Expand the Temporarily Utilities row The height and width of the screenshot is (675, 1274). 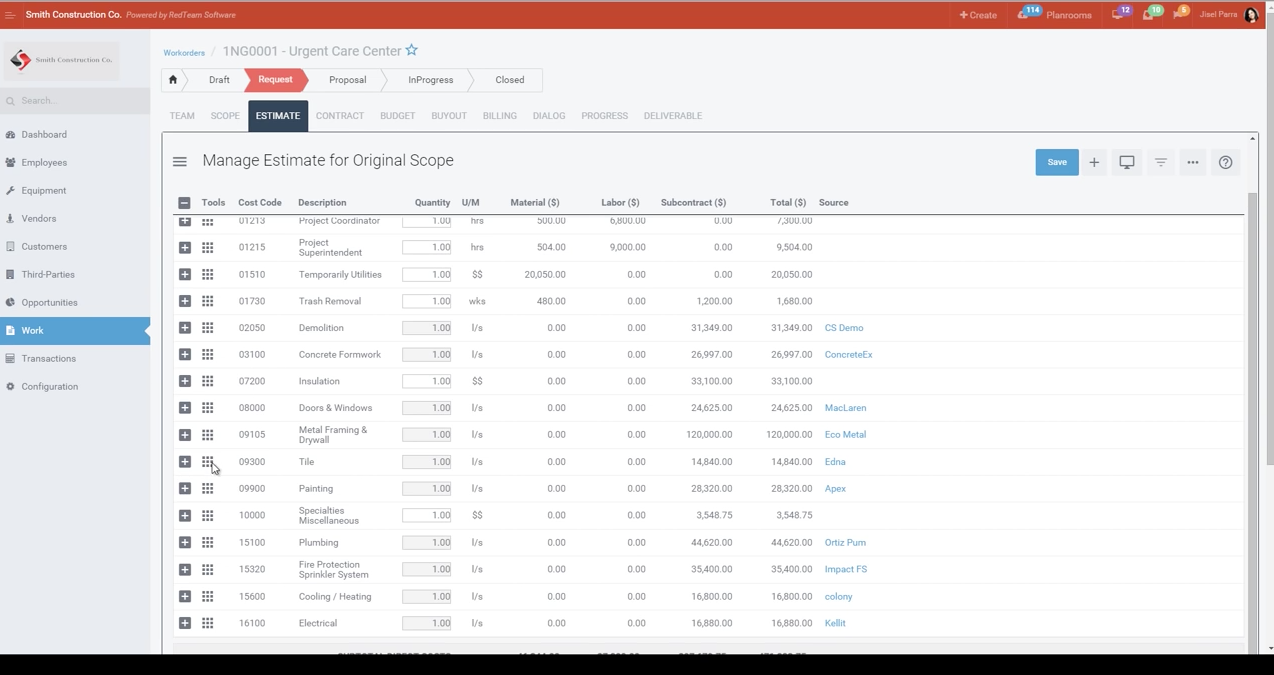pos(184,274)
